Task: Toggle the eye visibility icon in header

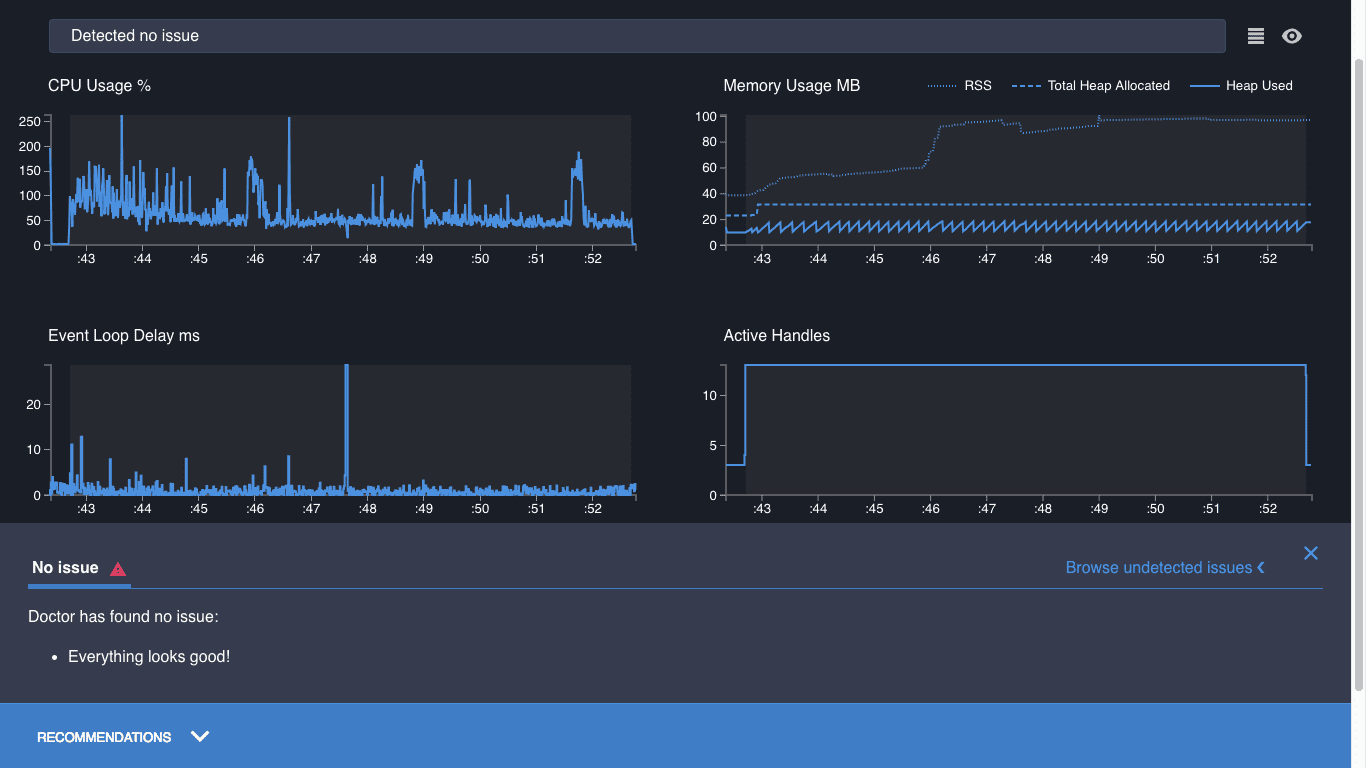Action: tap(1292, 36)
